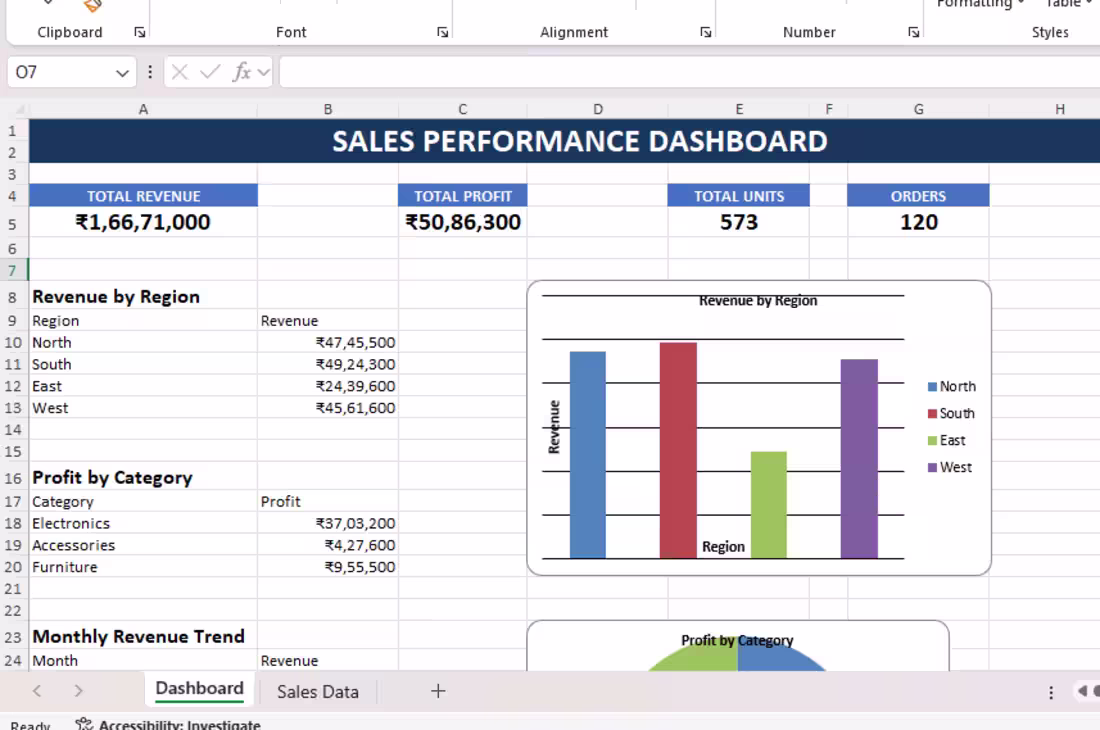Click the formula bar options dots
The image size is (1100, 730).
pos(149,72)
